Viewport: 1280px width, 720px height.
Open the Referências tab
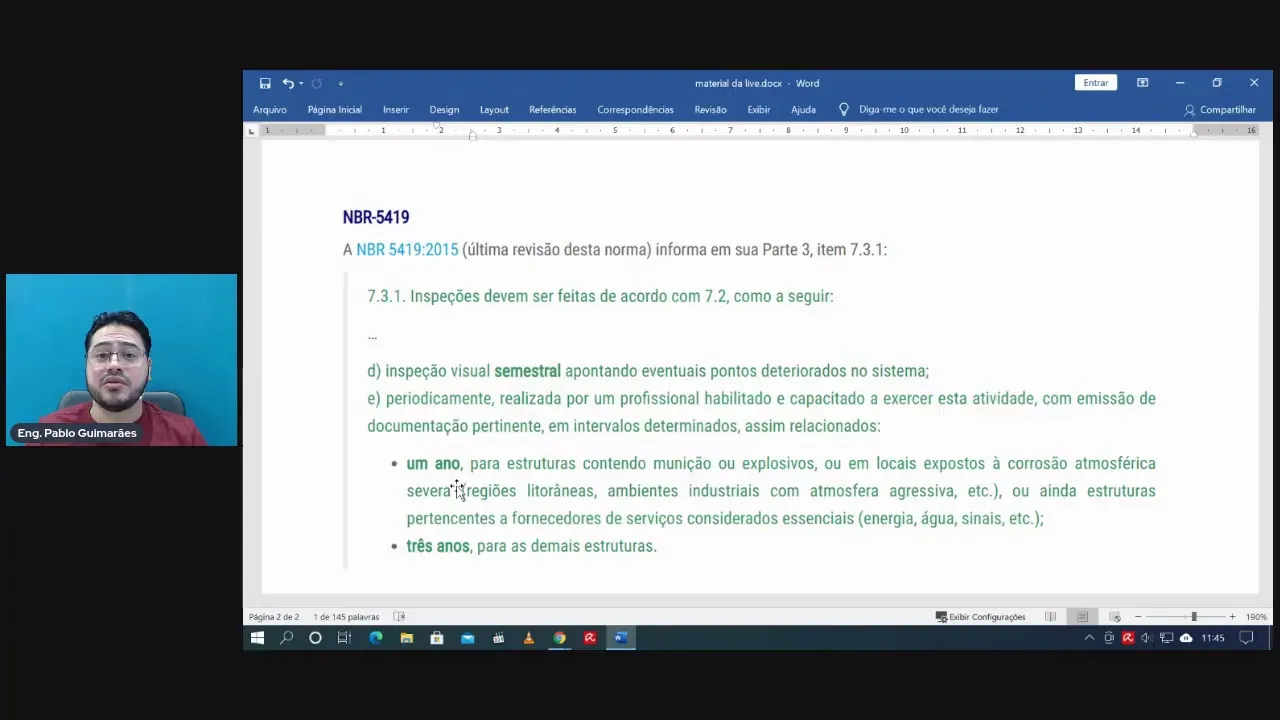(x=553, y=110)
